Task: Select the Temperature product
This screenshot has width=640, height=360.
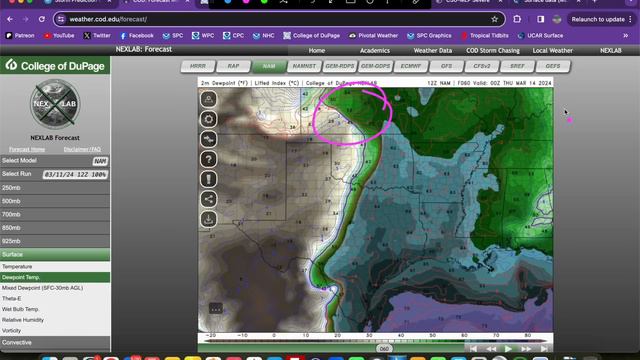Action: pyautogui.click(x=55, y=267)
